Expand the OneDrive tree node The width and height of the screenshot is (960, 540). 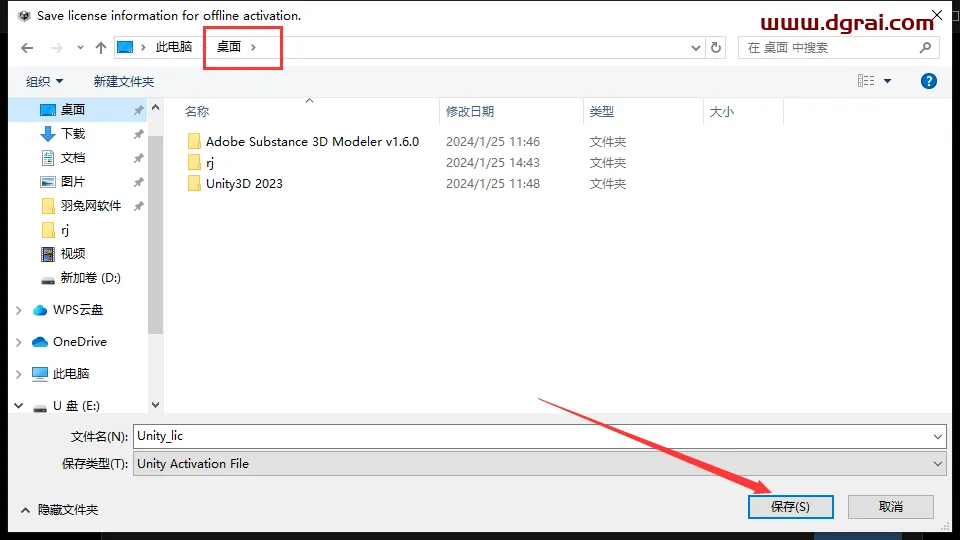click(19, 342)
